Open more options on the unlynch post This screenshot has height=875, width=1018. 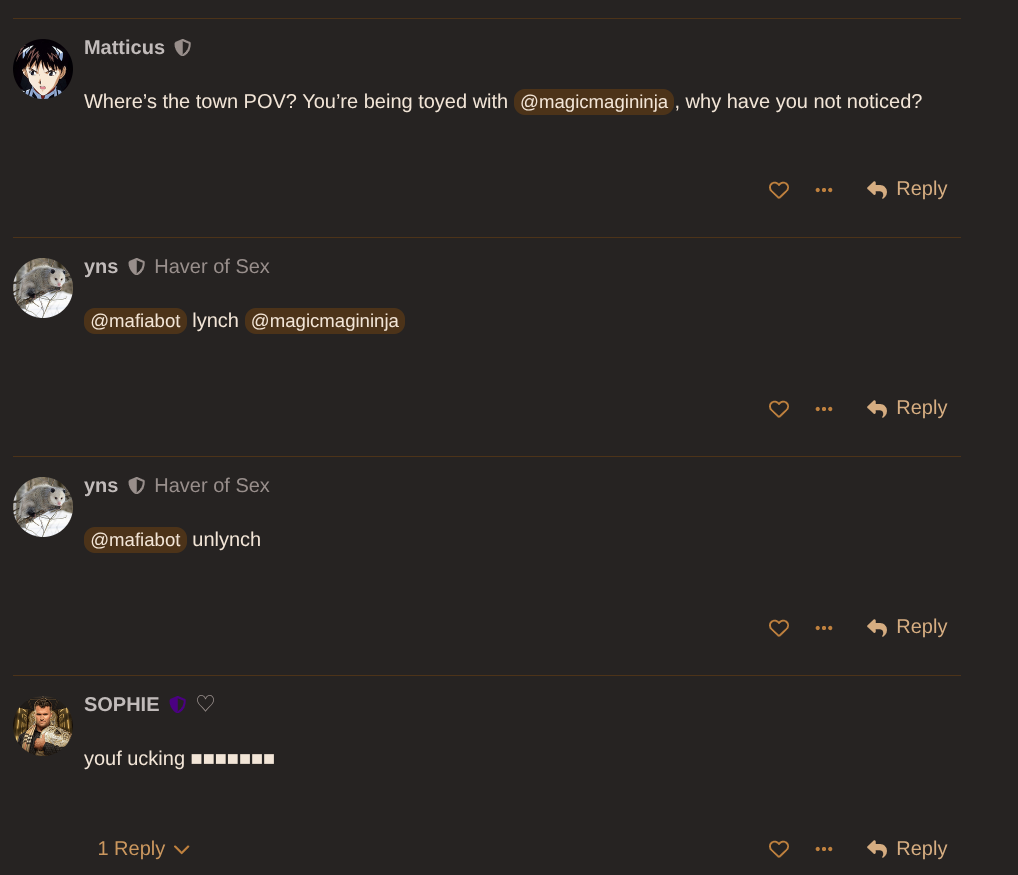tap(824, 628)
